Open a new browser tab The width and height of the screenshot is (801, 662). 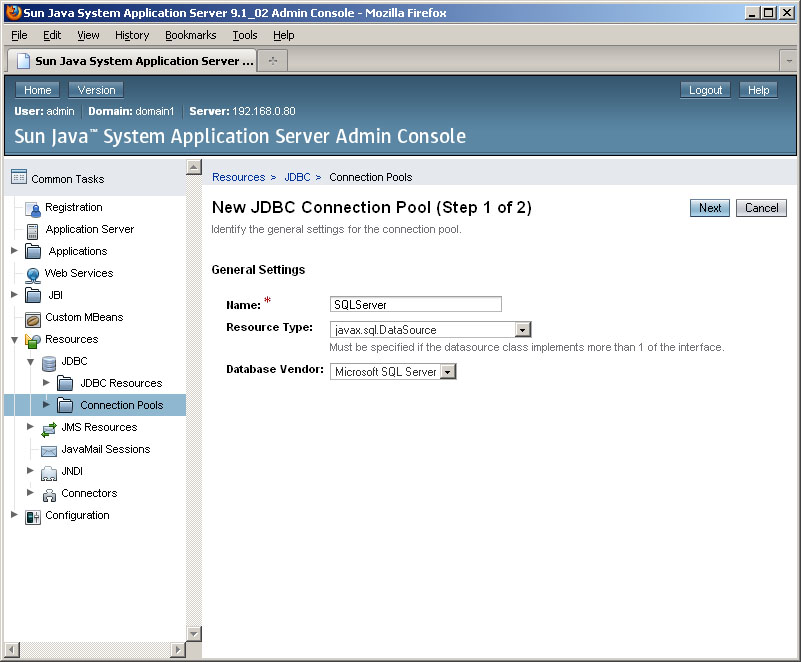[273, 61]
